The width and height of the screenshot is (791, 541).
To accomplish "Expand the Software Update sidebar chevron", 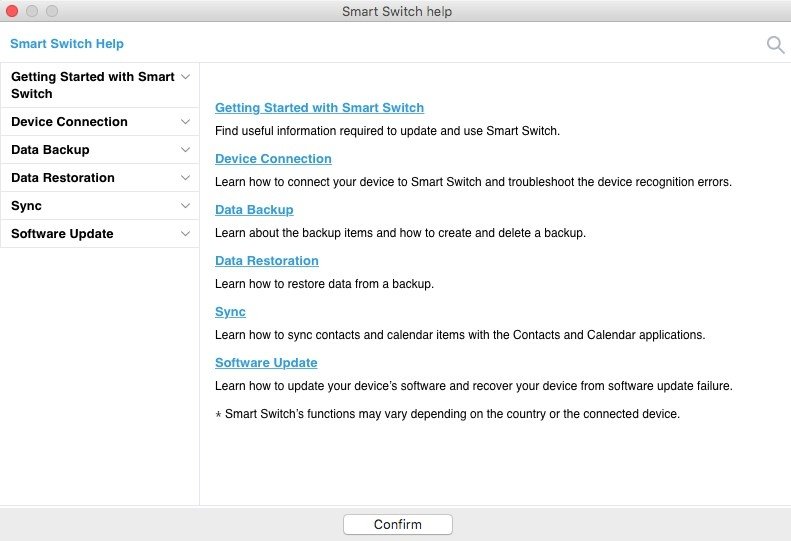I will click(x=185, y=234).
